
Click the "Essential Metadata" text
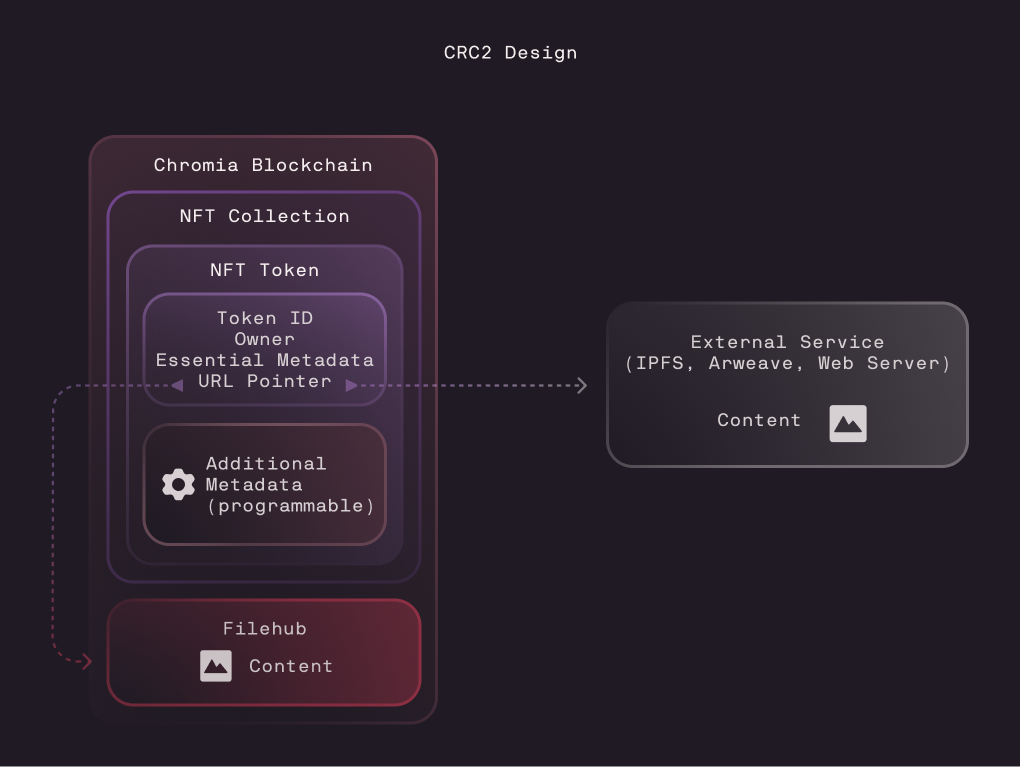point(265,360)
